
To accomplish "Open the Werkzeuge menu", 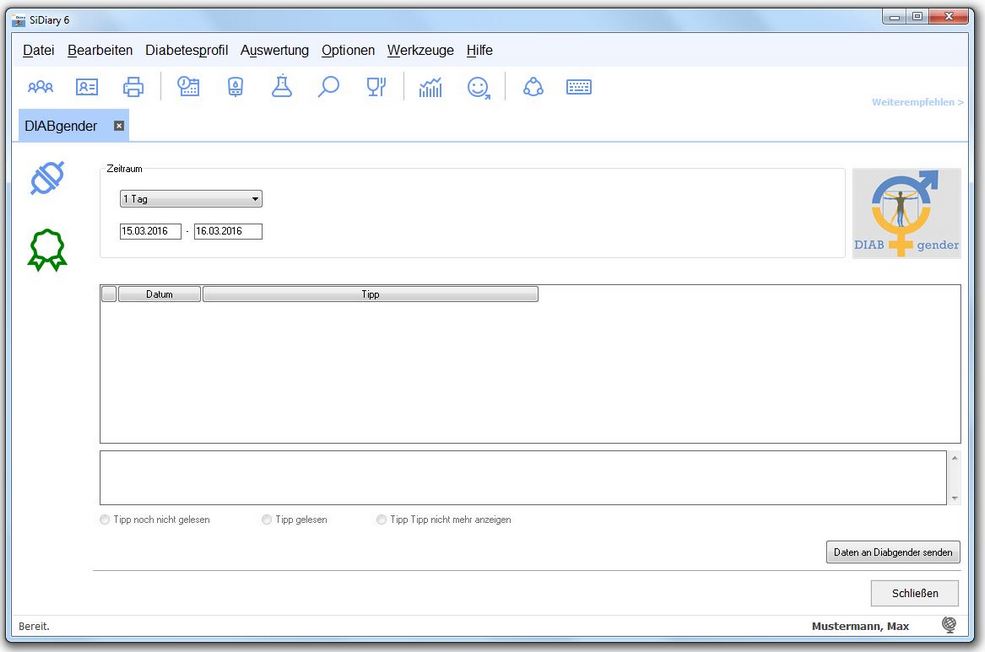I will click(420, 50).
